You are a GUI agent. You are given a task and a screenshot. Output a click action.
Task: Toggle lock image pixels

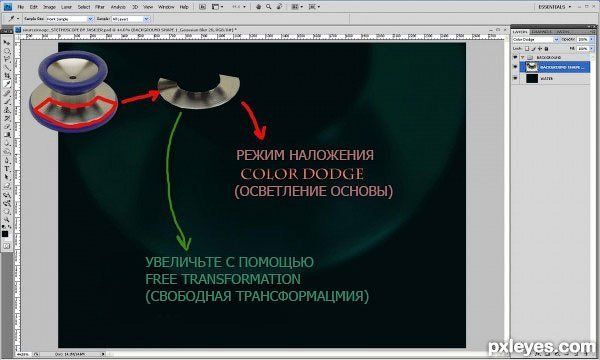click(x=533, y=49)
